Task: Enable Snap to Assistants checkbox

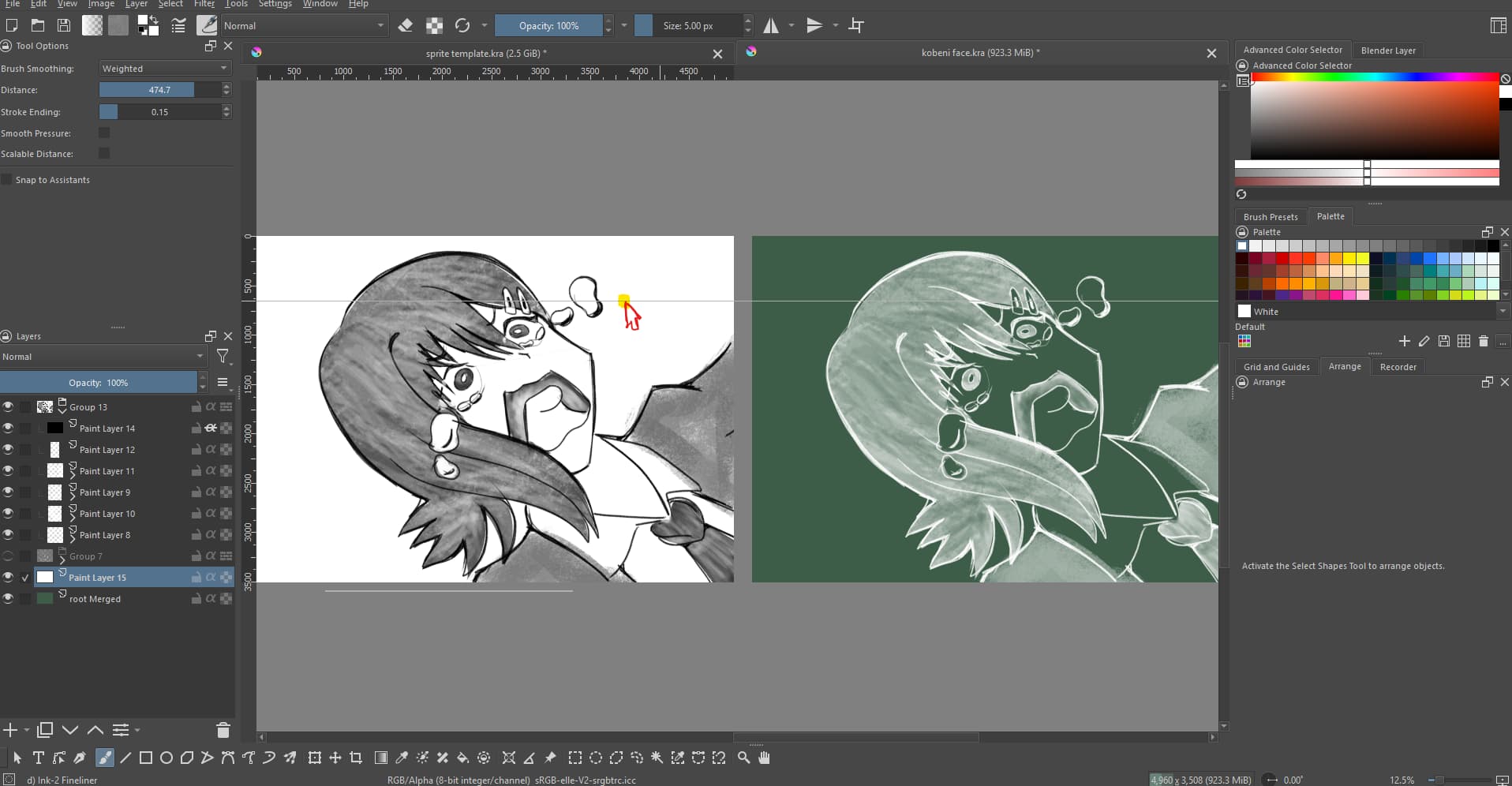Action: point(7,180)
